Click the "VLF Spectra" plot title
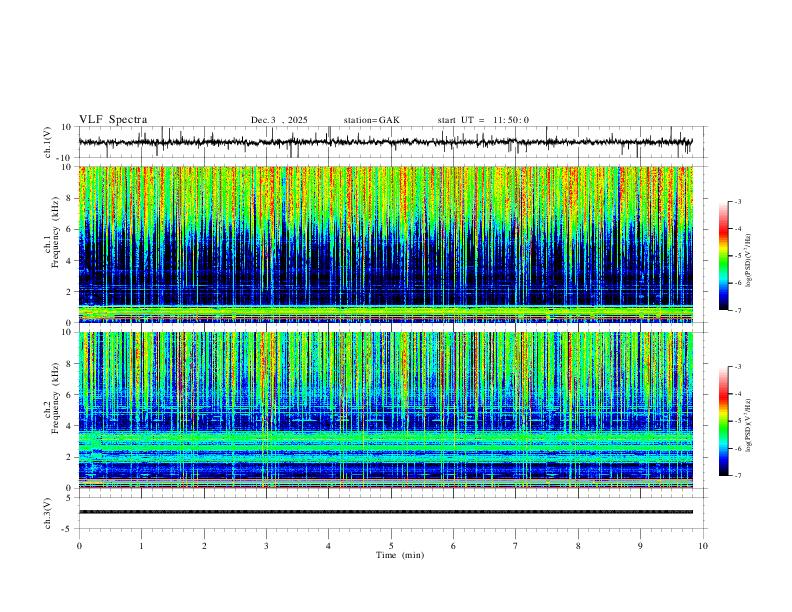Image resolution: width=792 pixels, height=612 pixels. [113, 120]
